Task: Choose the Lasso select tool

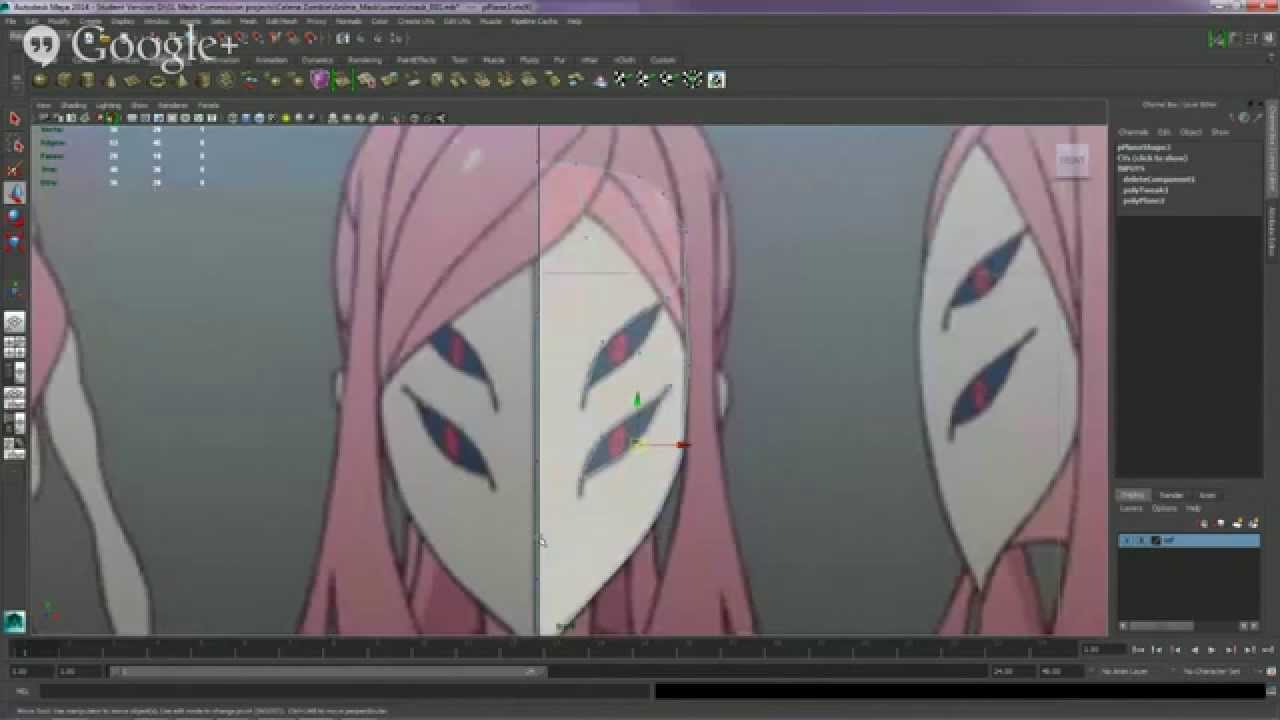Action: (14, 145)
